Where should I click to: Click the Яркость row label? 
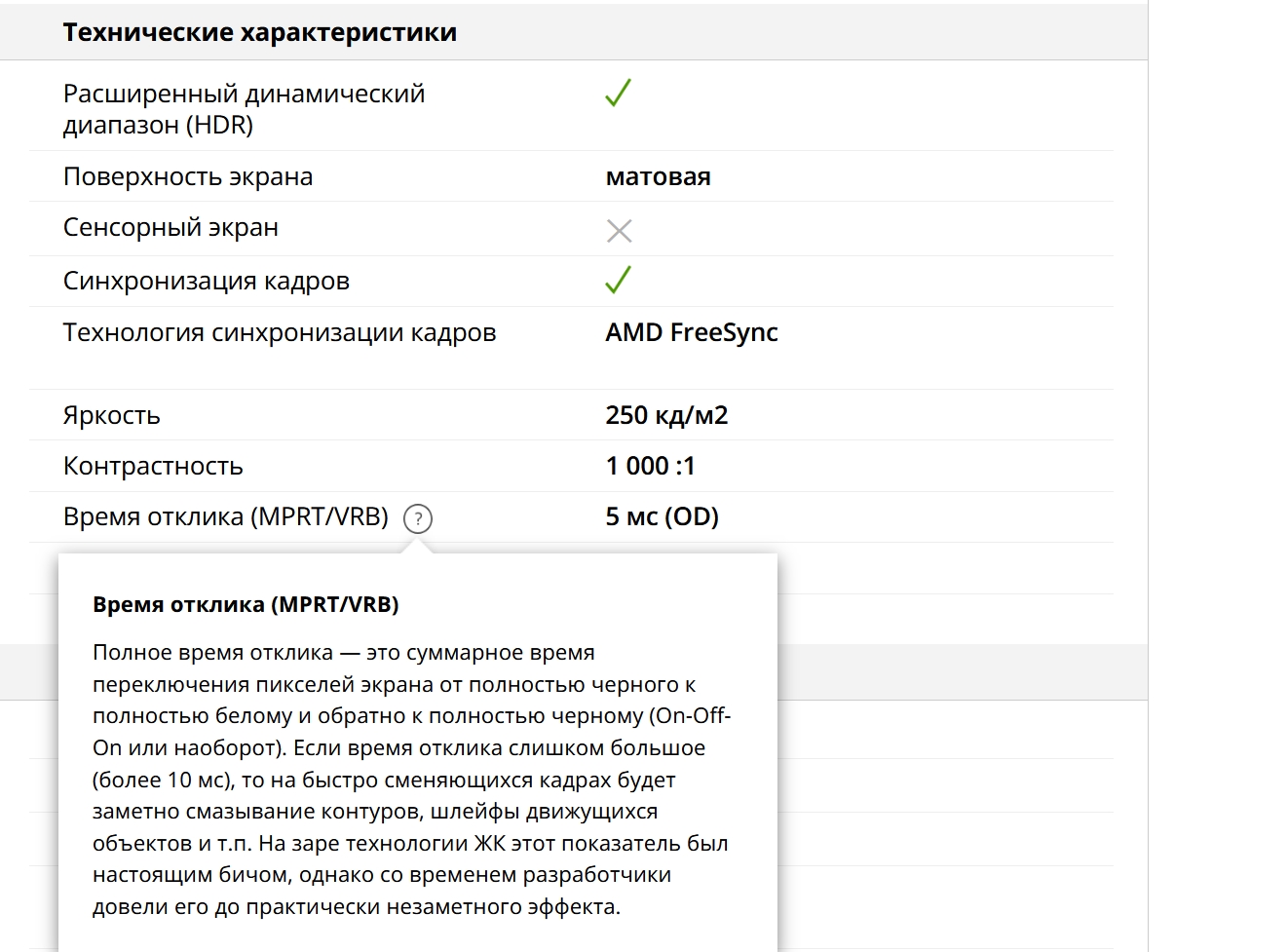pyautogui.click(x=112, y=415)
